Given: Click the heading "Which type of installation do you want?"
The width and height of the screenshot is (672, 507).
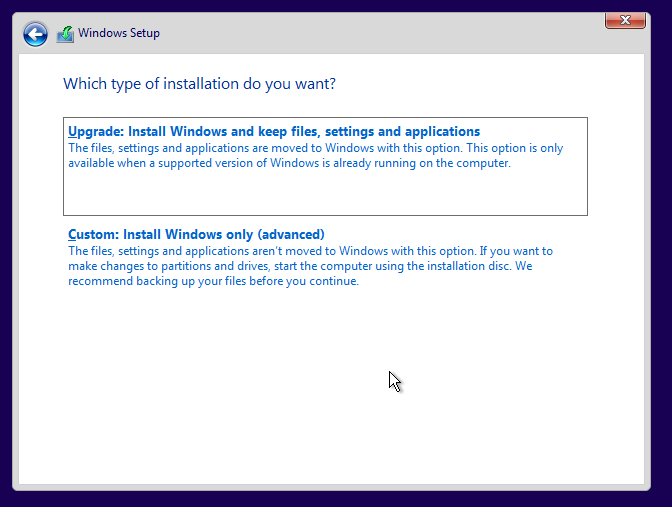Looking at the screenshot, I should coord(199,84).
